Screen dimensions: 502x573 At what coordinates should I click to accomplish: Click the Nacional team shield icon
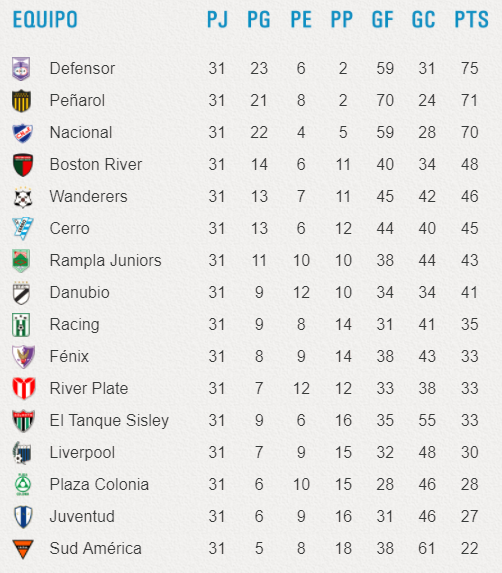(23, 133)
